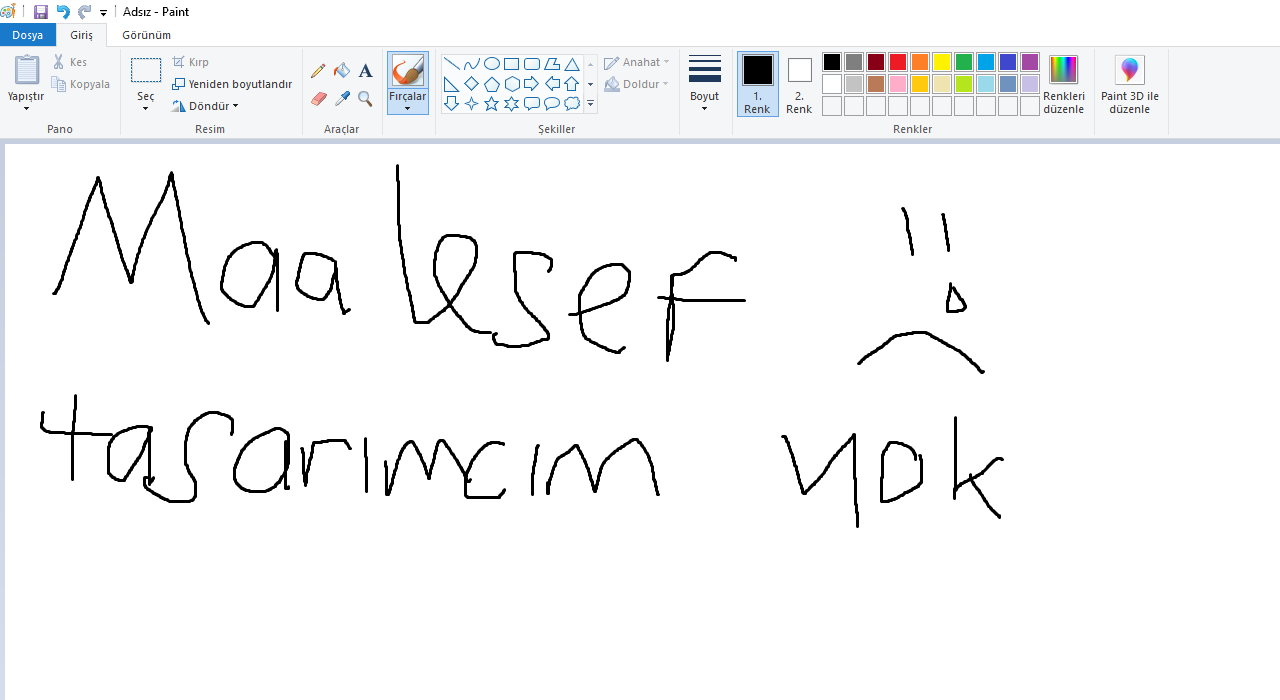Select the Color picker eyedropper tool

click(342, 98)
